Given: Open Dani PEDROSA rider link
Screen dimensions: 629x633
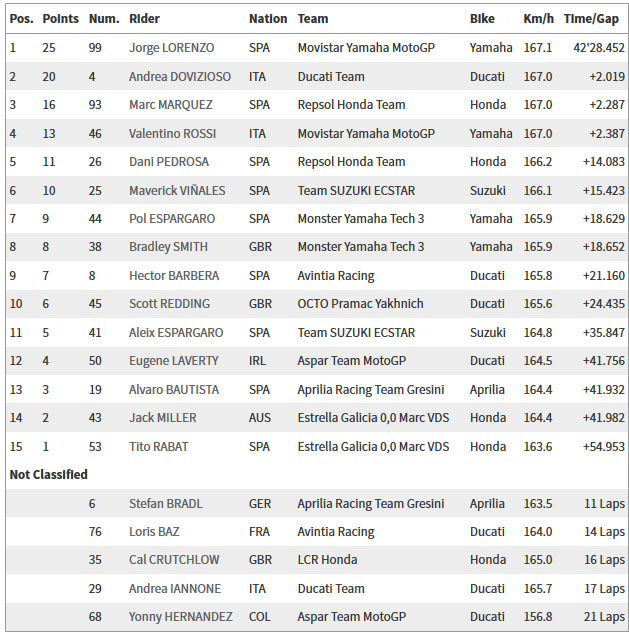Looking at the screenshot, I should pyautogui.click(x=169, y=162).
